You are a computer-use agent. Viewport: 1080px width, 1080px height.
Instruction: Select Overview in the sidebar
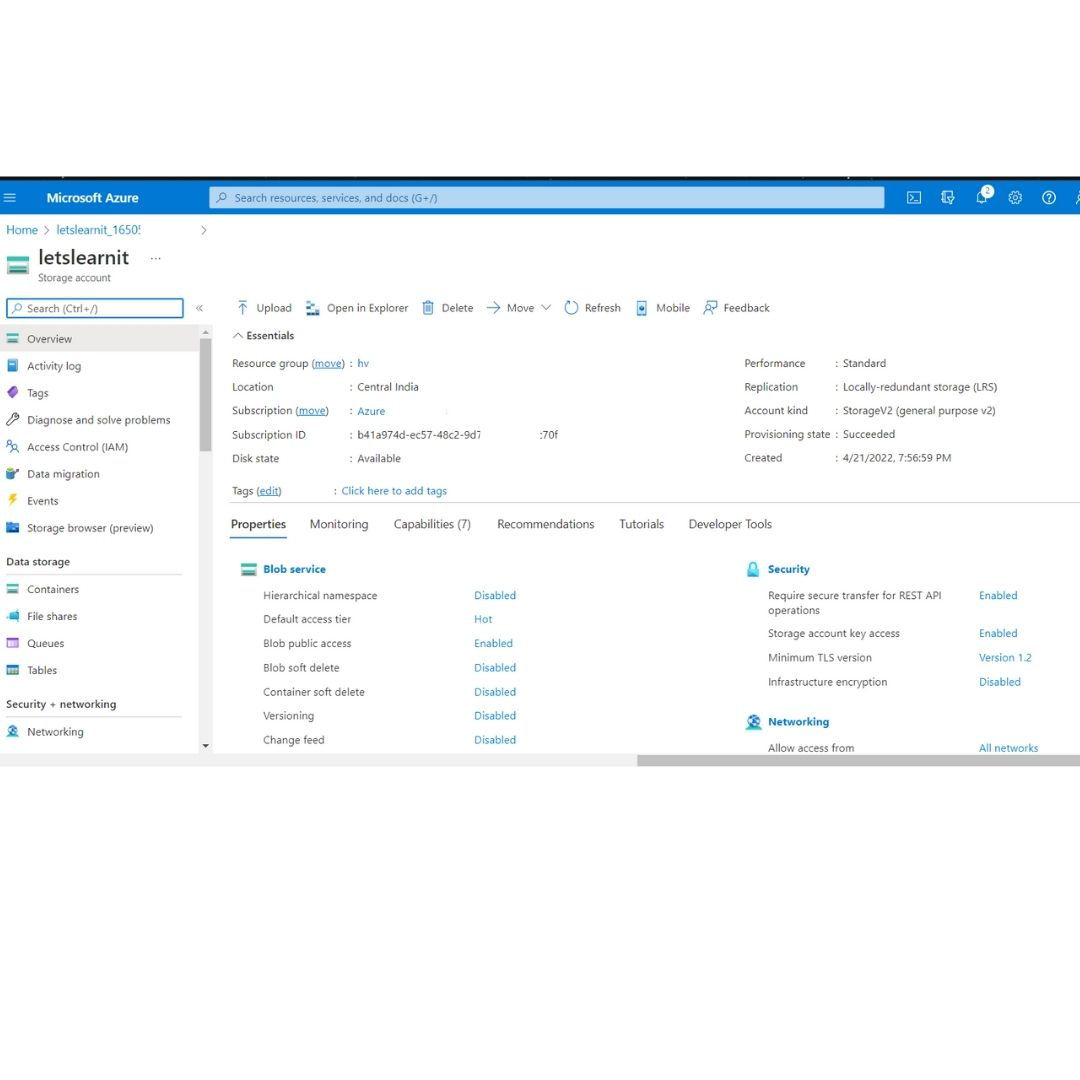(x=100, y=339)
